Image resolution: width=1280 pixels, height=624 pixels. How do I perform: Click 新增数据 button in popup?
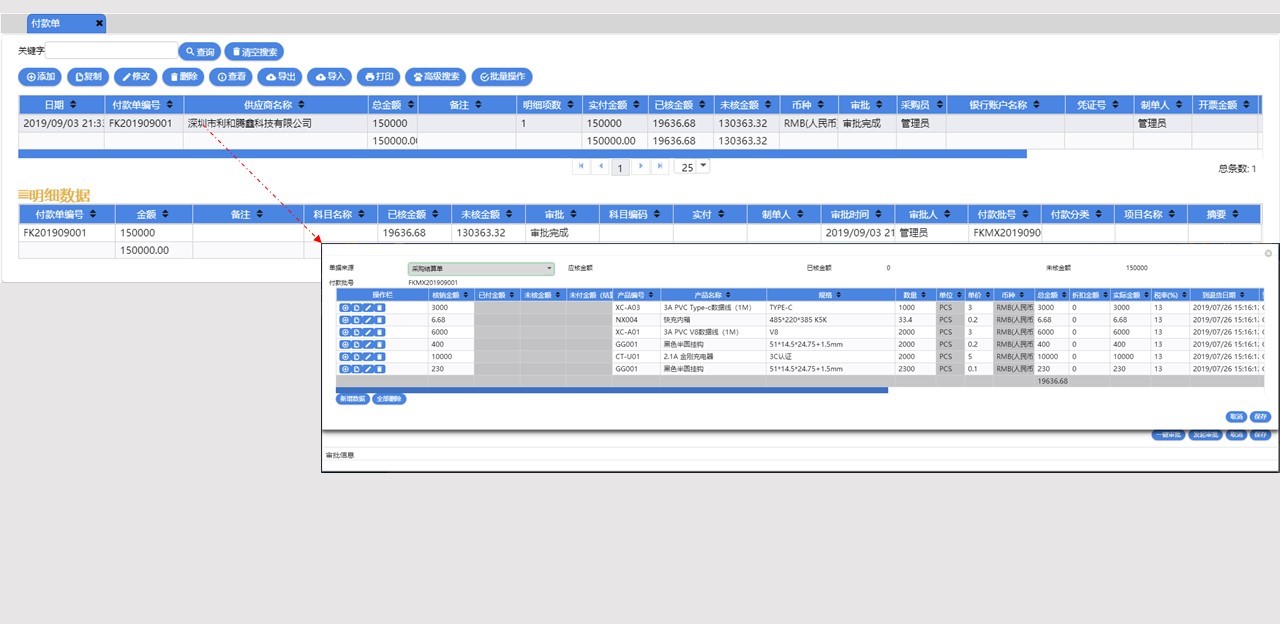click(352, 399)
